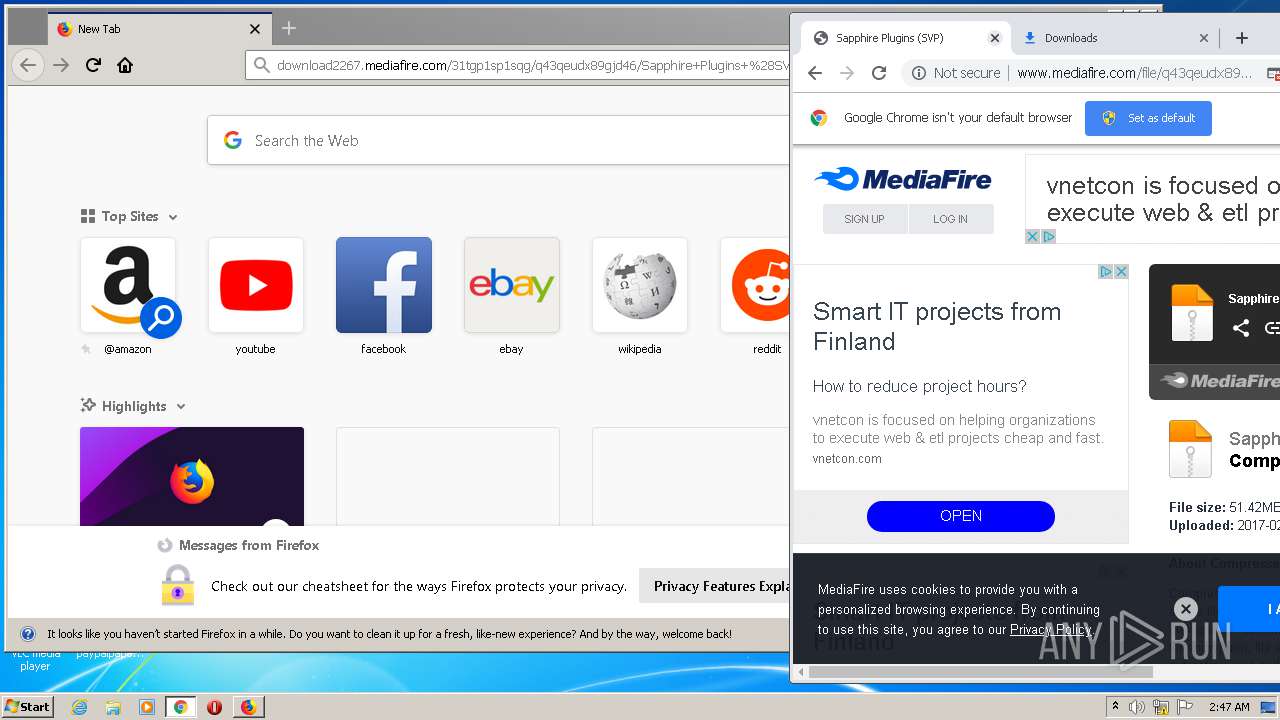1280x720 pixels.
Task: Expand the Top Sites section chevron
Action: point(173,217)
